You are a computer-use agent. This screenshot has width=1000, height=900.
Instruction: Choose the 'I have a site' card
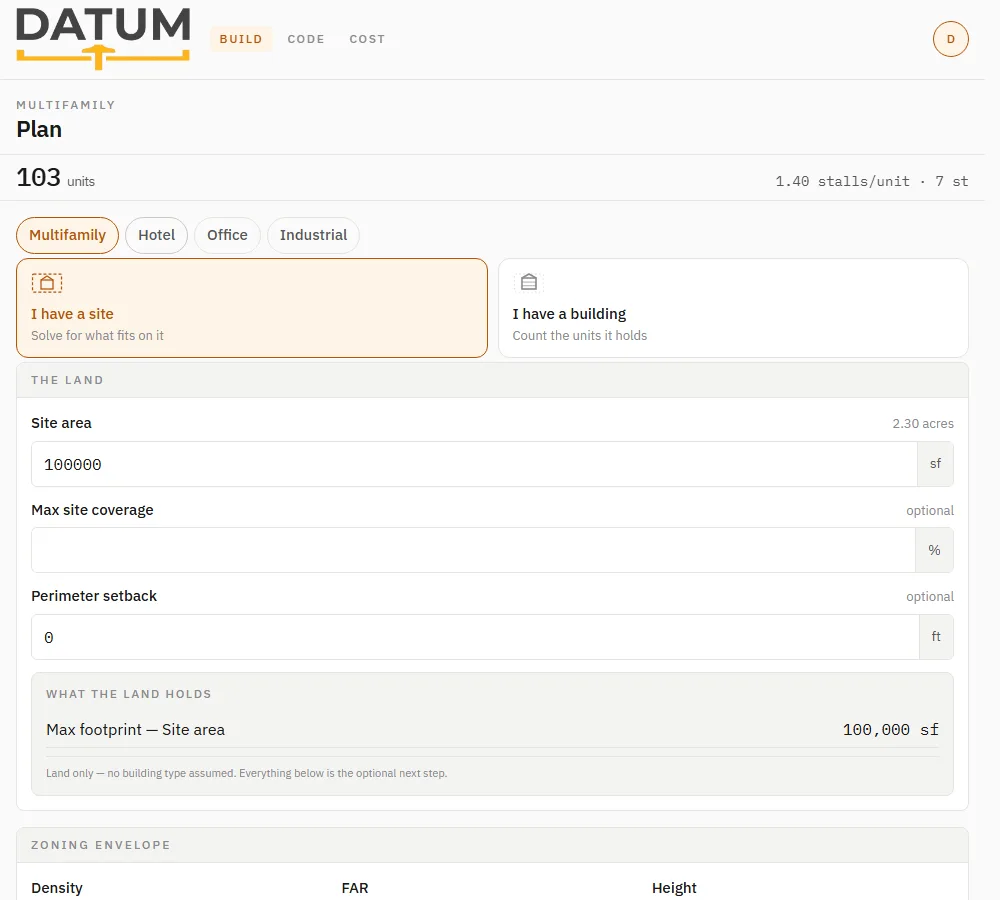tap(252, 308)
